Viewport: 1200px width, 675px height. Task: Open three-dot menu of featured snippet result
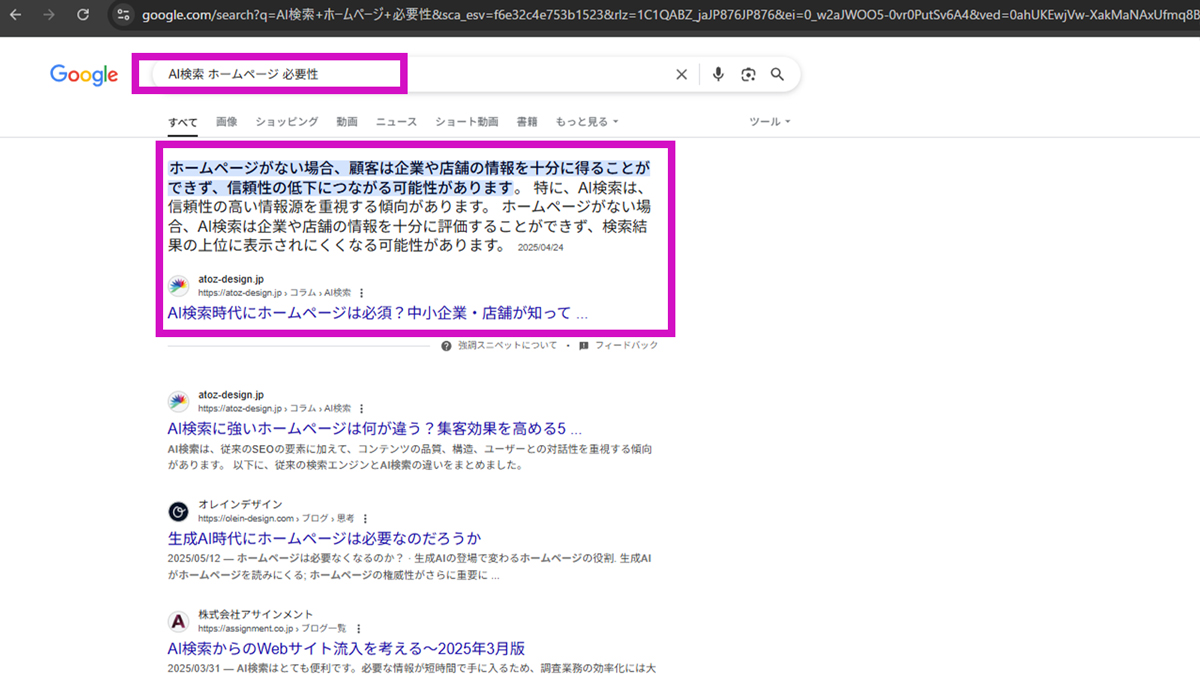(x=362, y=293)
